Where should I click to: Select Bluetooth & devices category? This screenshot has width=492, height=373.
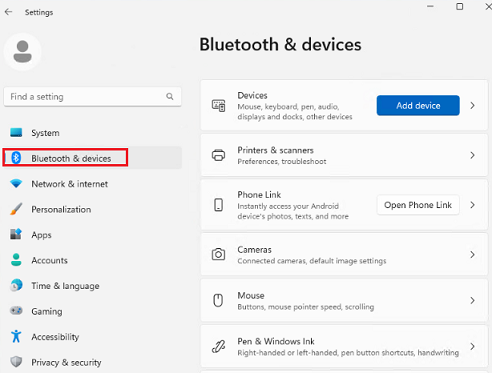(x=92, y=158)
